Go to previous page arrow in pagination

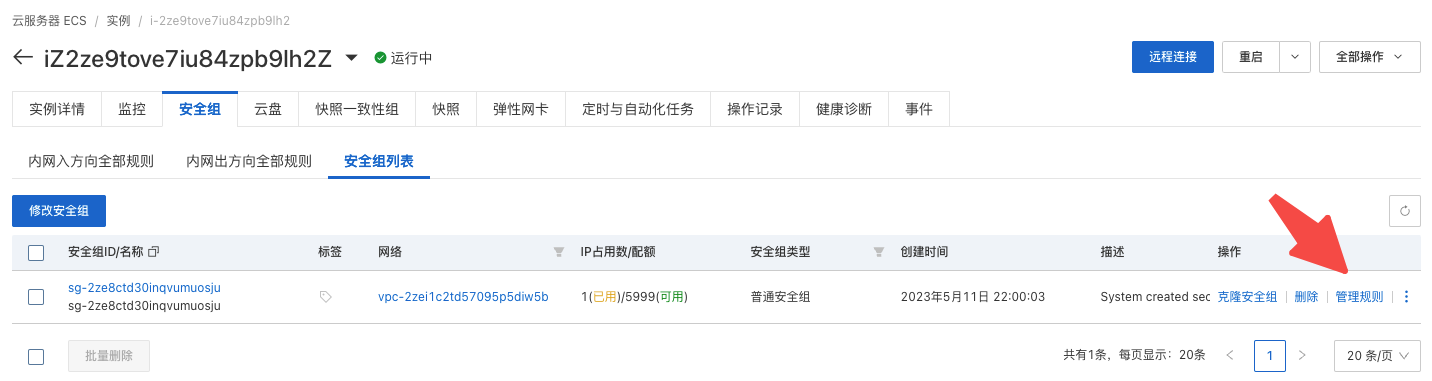1230,355
